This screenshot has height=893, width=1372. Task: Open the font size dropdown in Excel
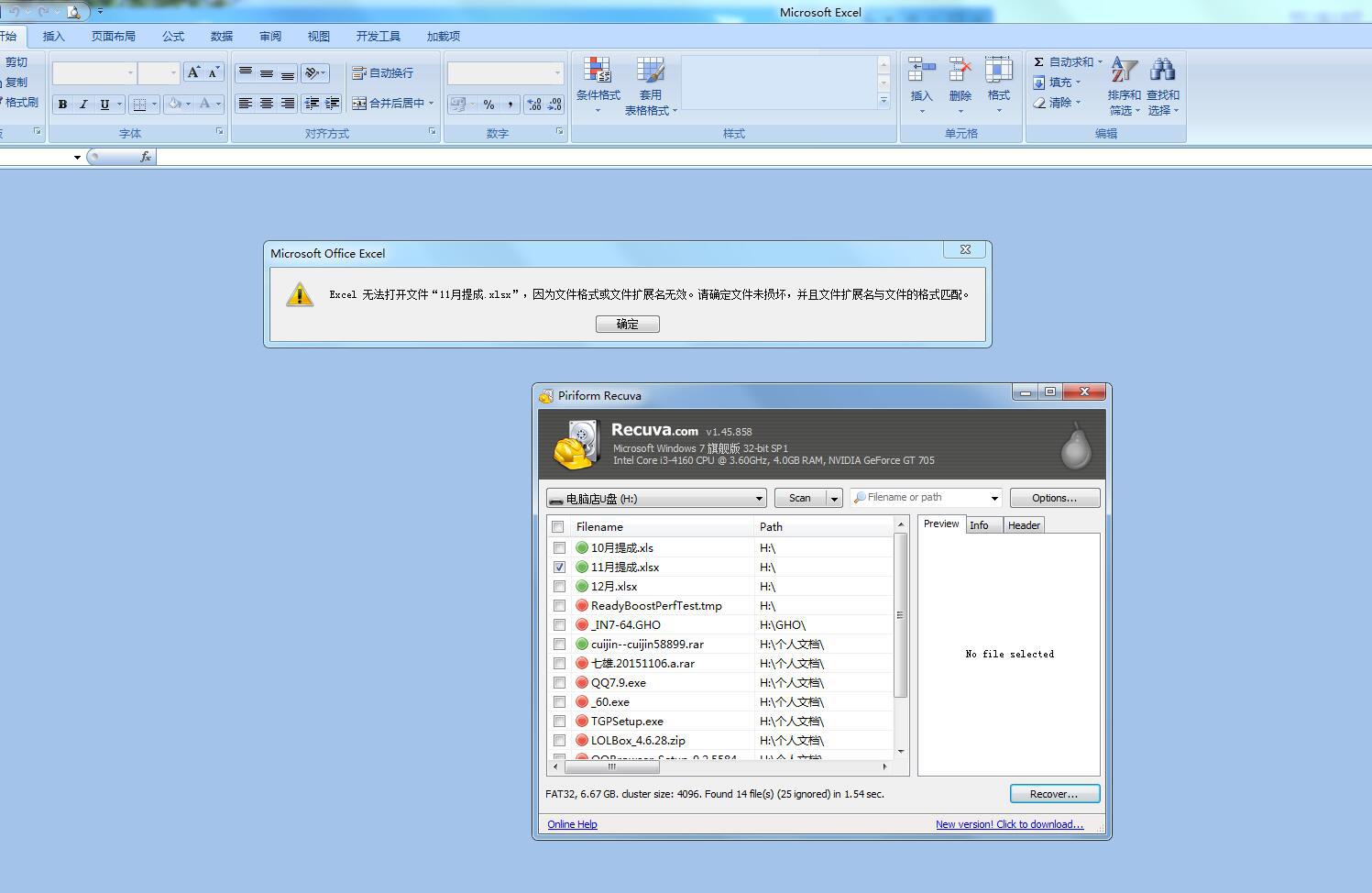pos(172,73)
